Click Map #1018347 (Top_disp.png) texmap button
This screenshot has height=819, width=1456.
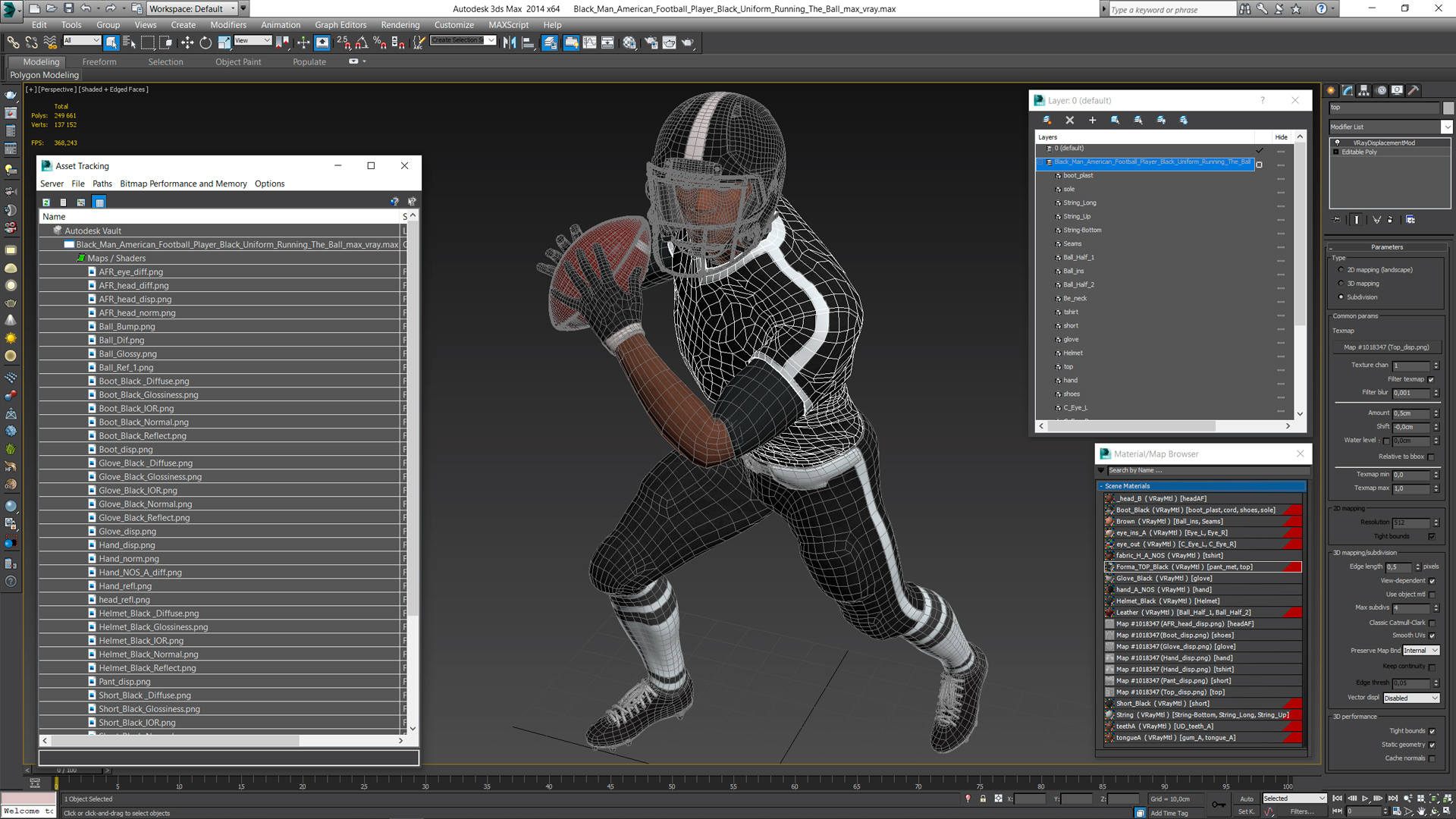1386,347
